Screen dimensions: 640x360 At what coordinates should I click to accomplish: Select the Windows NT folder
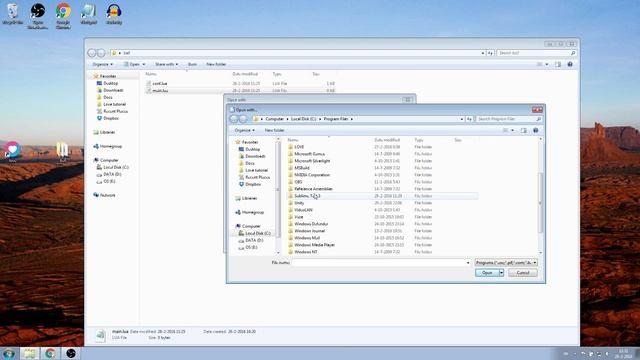point(306,252)
